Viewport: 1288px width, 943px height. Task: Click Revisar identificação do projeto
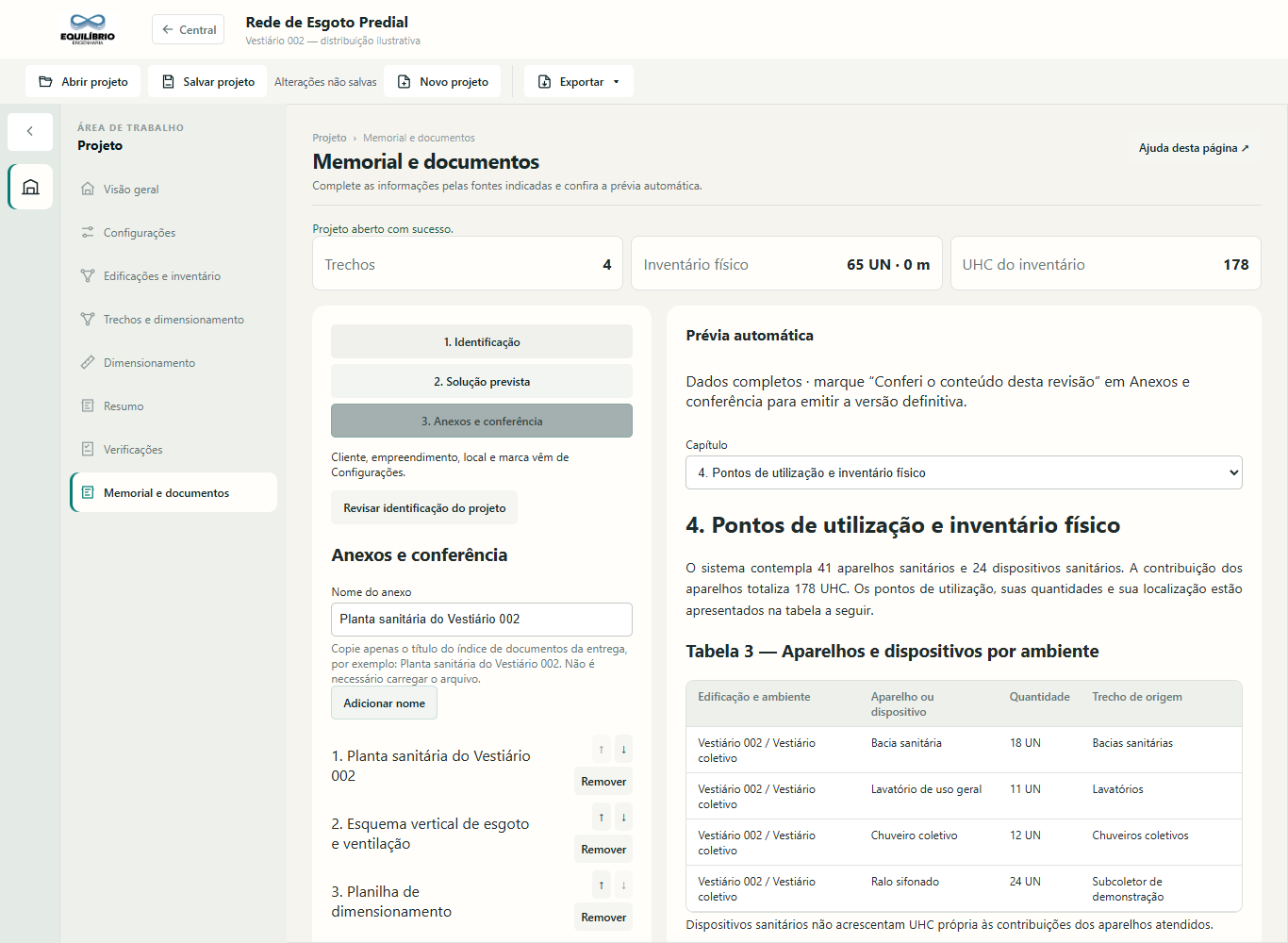tap(424, 507)
